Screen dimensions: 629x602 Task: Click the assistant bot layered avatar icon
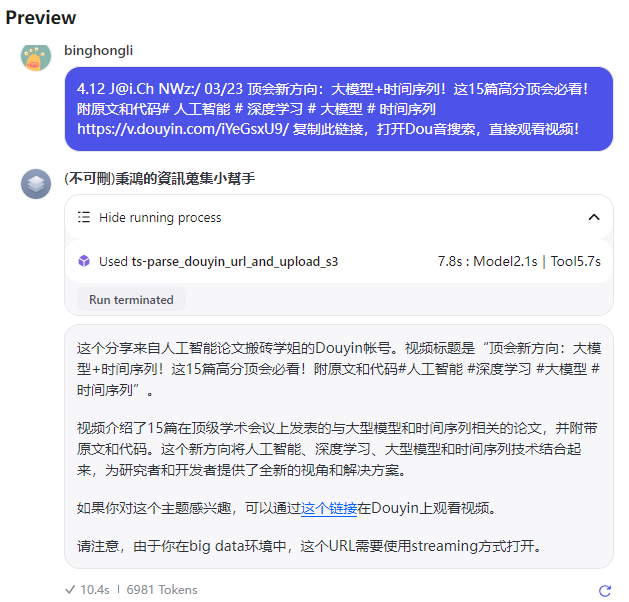36,184
